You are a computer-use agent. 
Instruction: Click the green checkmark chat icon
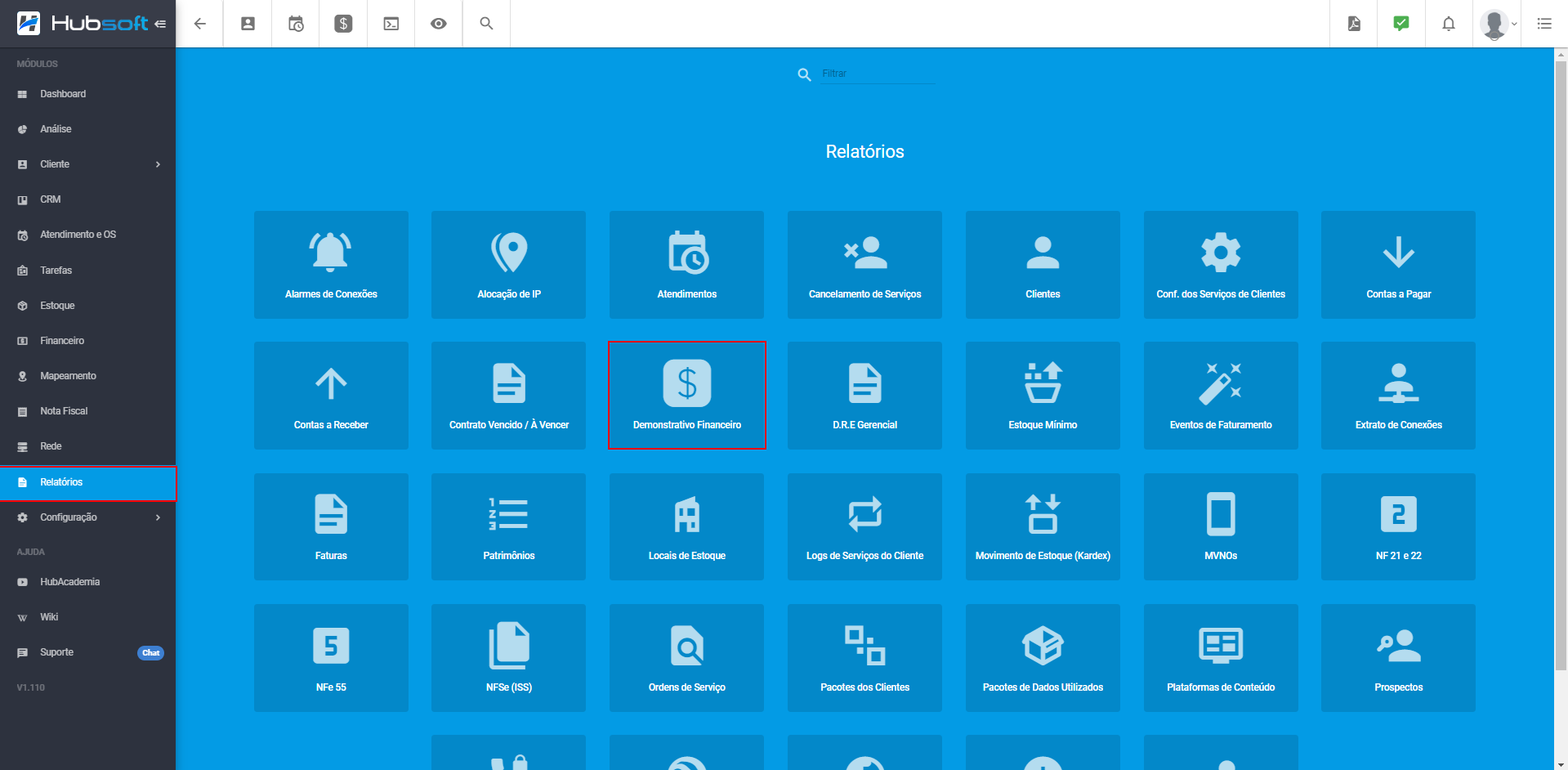point(1401,24)
